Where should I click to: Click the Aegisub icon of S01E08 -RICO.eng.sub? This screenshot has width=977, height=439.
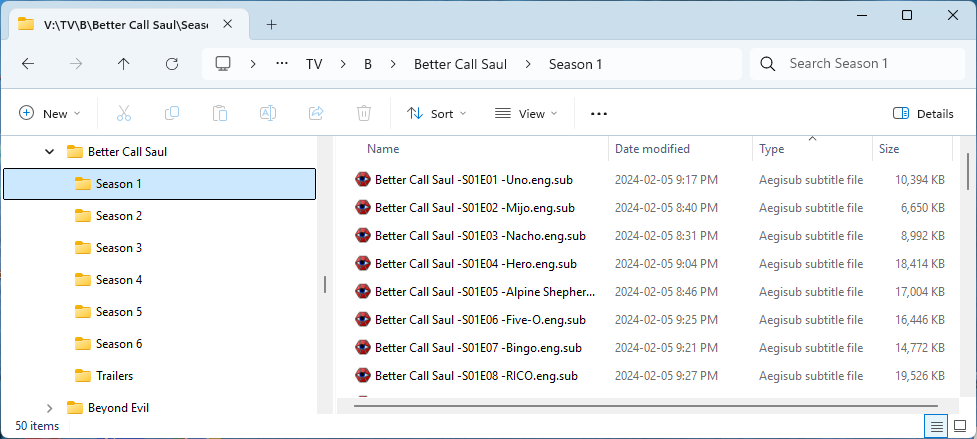(363, 376)
